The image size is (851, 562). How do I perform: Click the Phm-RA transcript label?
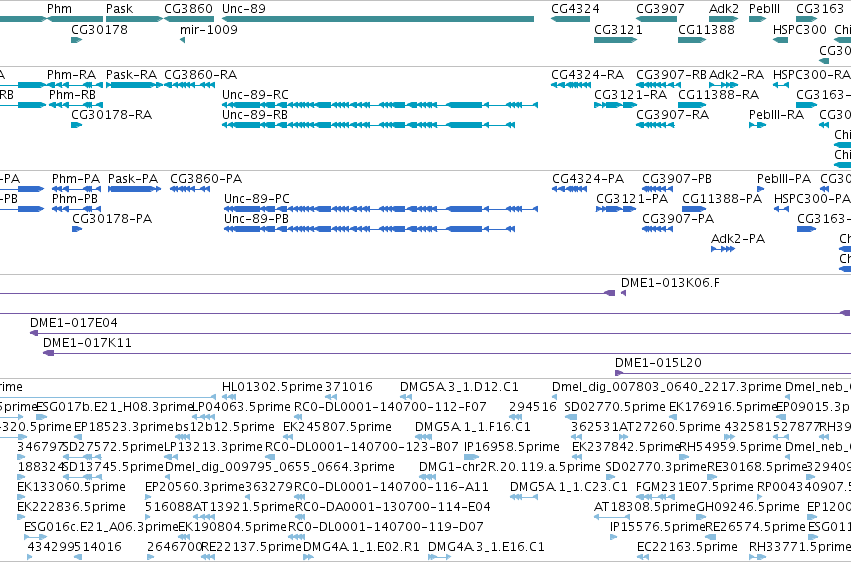pos(71,74)
